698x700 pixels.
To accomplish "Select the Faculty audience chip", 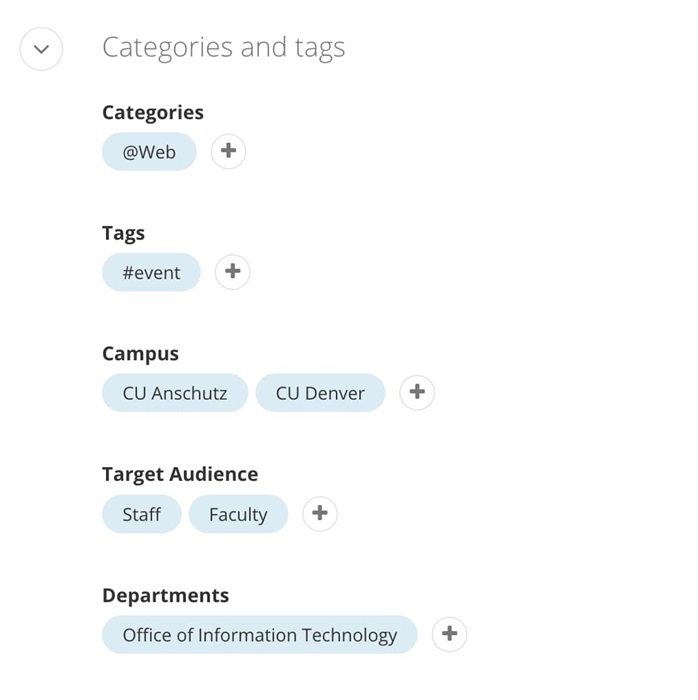I will 238,514.
